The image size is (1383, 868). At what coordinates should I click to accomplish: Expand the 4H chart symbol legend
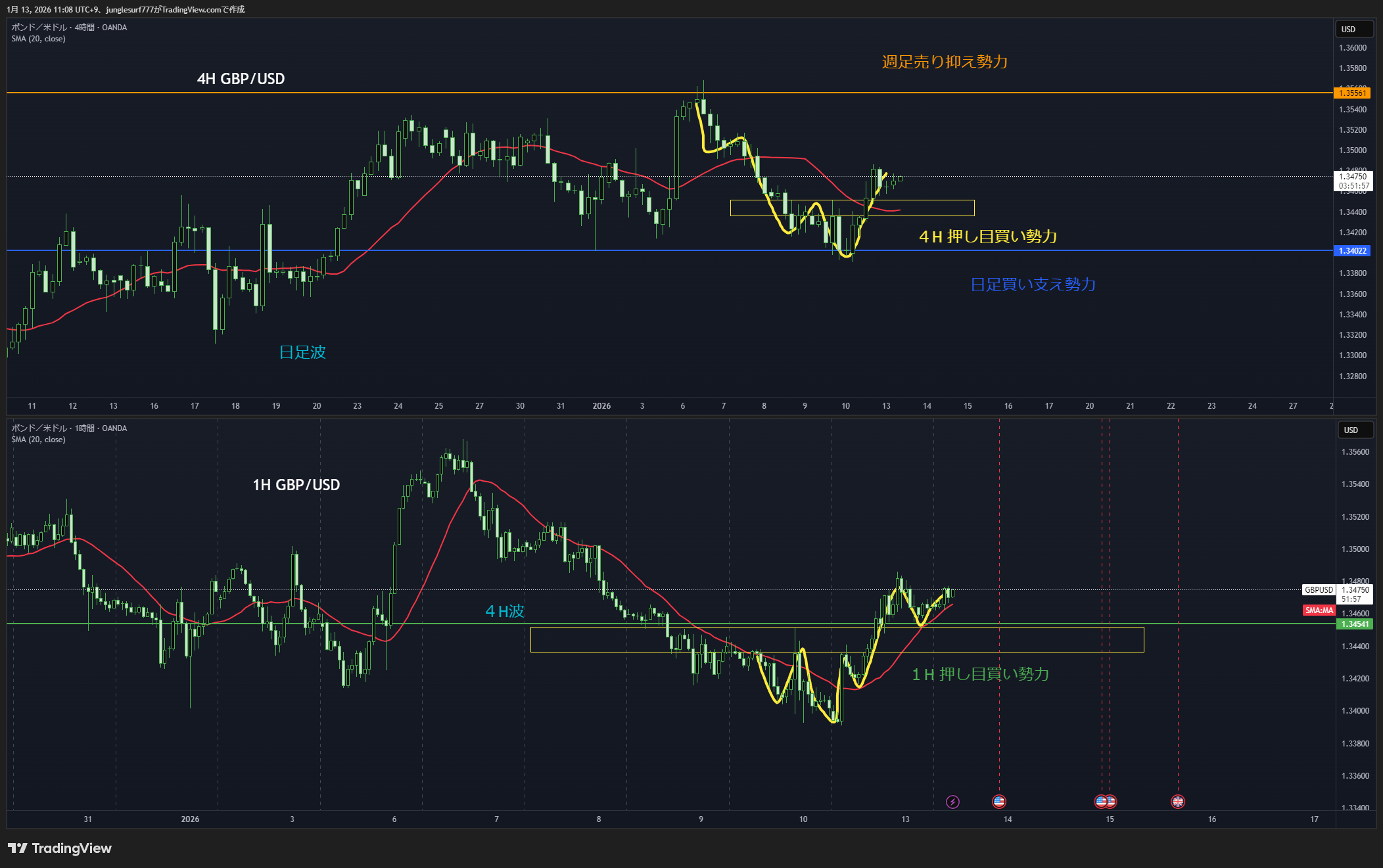coord(69,28)
